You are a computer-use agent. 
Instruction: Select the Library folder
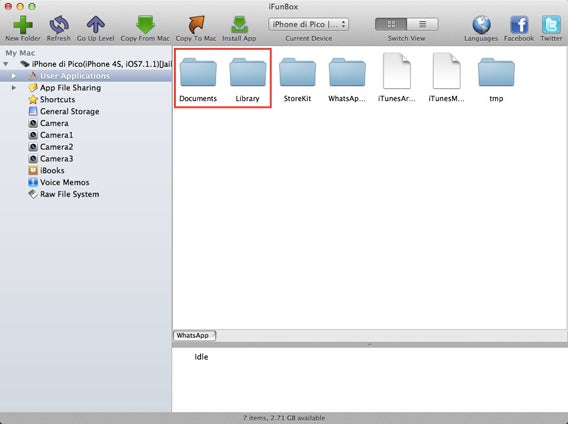click(x=248, y=80)
